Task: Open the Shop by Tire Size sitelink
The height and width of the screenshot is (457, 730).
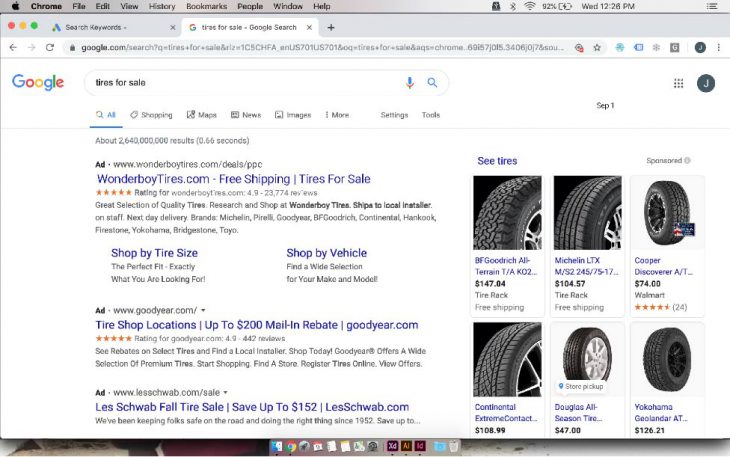Action: click(x=154, y=253)
